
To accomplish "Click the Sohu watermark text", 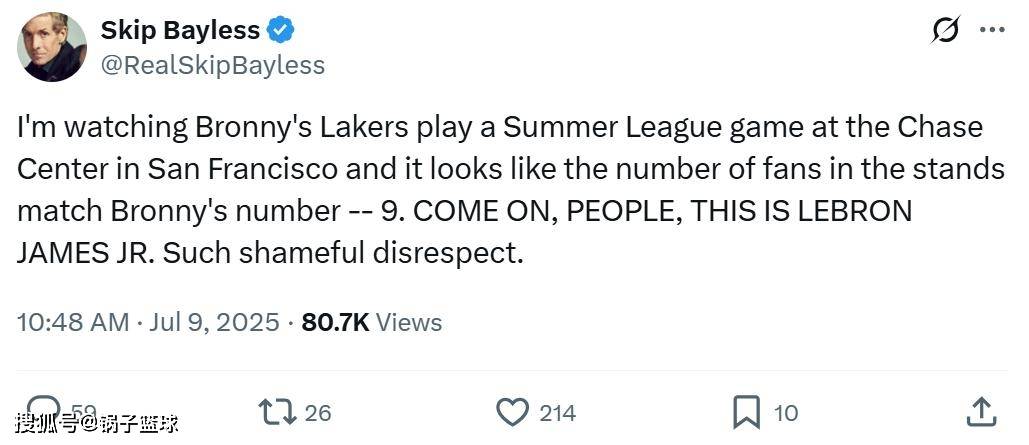I will pyautogui.click(x=96, y=424).
